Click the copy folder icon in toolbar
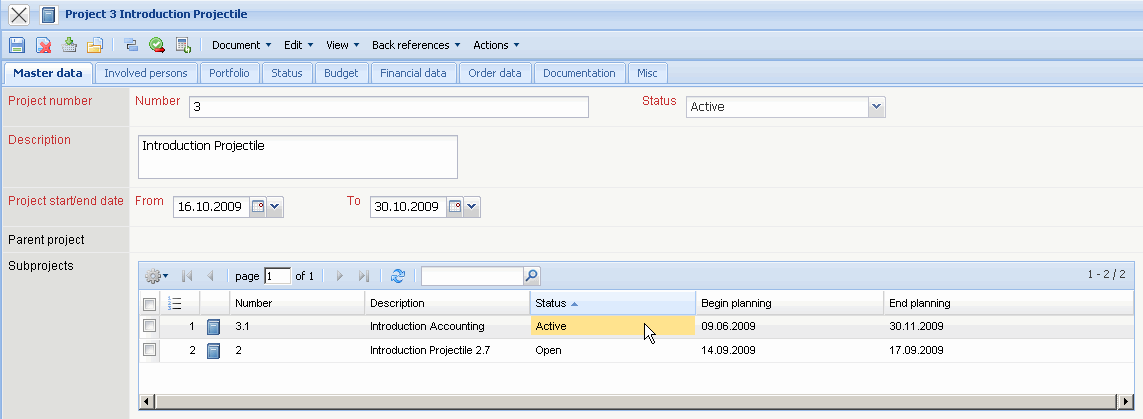The height and width of the screenshot is (419, 1143). point(95,45)
